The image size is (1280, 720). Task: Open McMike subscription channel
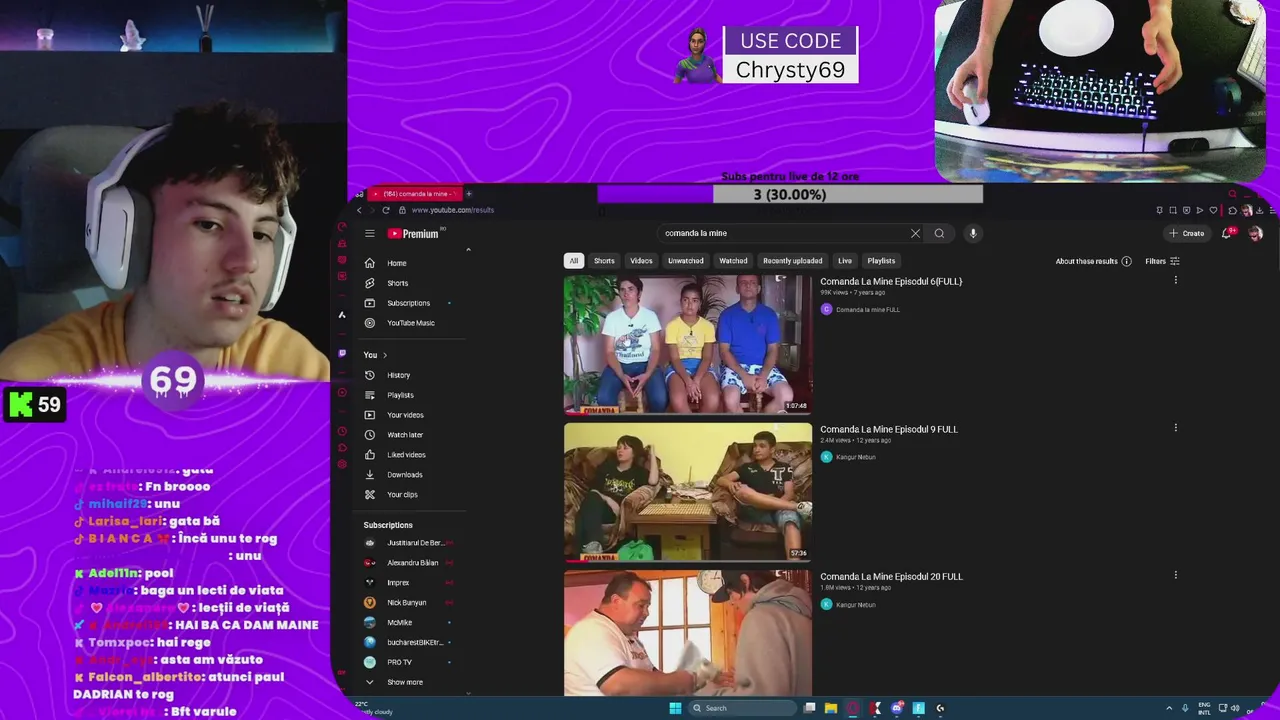tap(399, 623)
